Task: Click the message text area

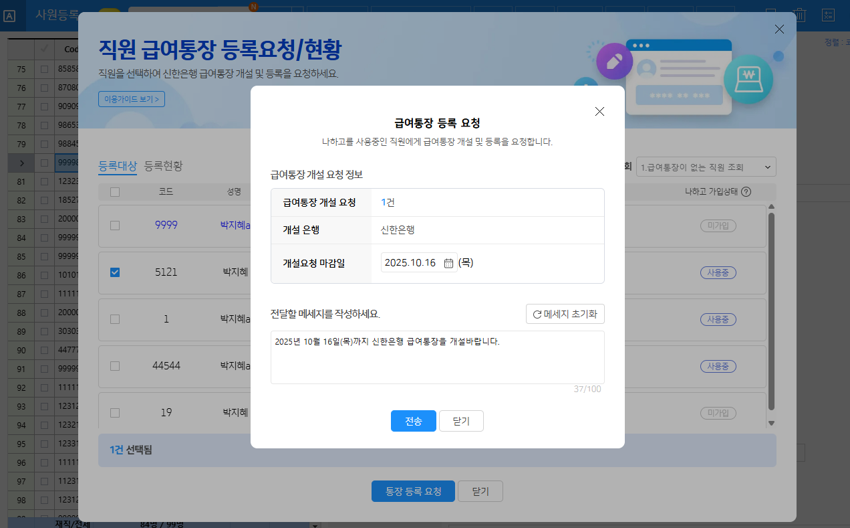Action: click(437, 357)
